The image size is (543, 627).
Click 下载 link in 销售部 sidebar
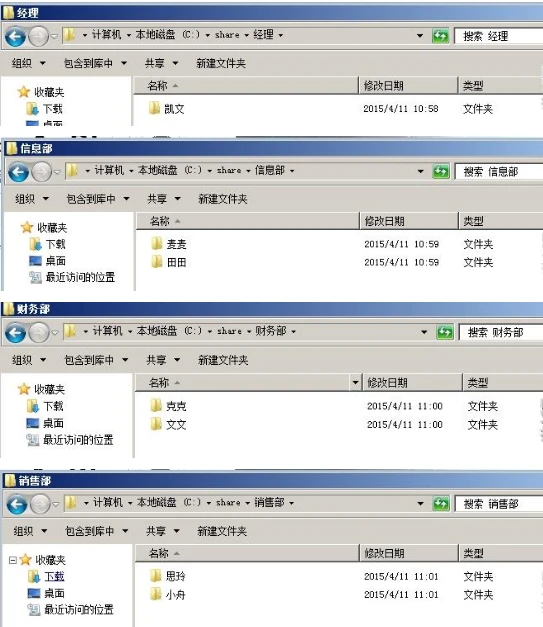[x=54, y=577]
